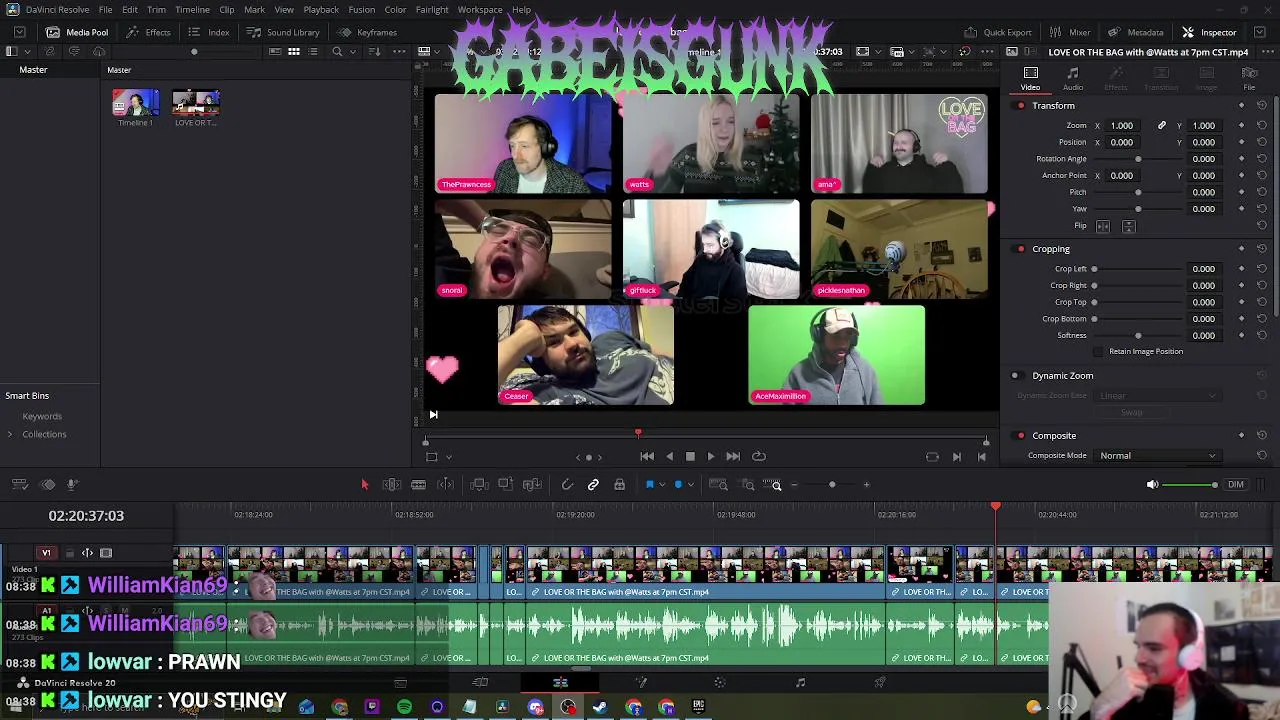The image size is (1280, 720).
Task: Activate the Trim Edit Mode tool
Action: pos(392,485)
